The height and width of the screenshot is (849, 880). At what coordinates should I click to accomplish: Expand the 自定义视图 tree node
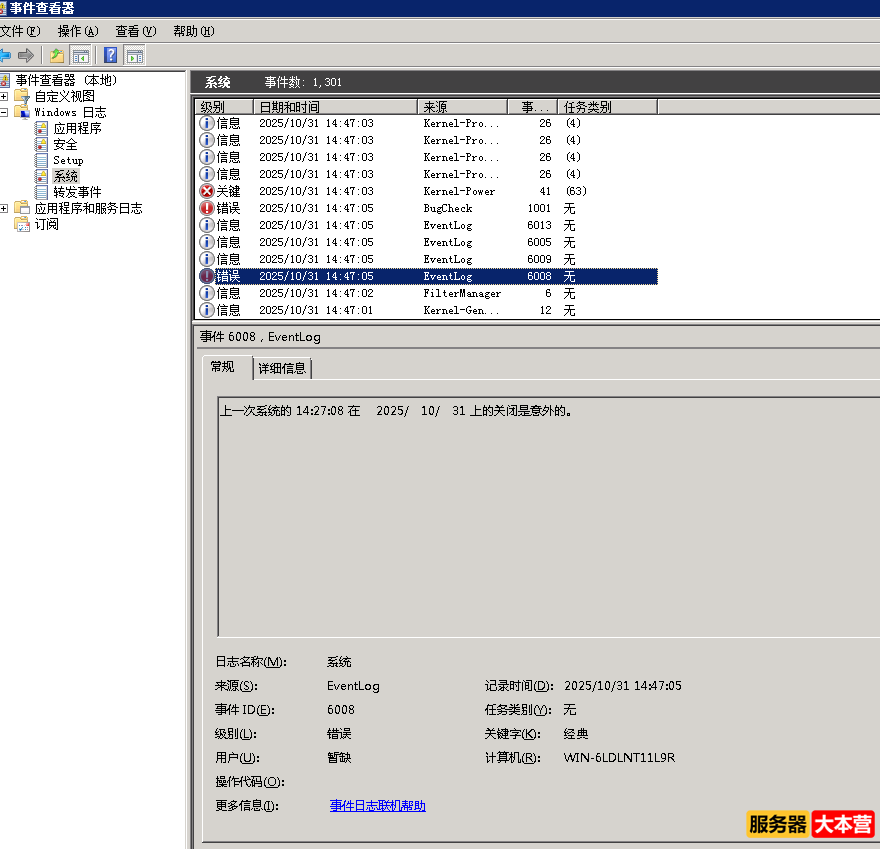coord(4,96)
